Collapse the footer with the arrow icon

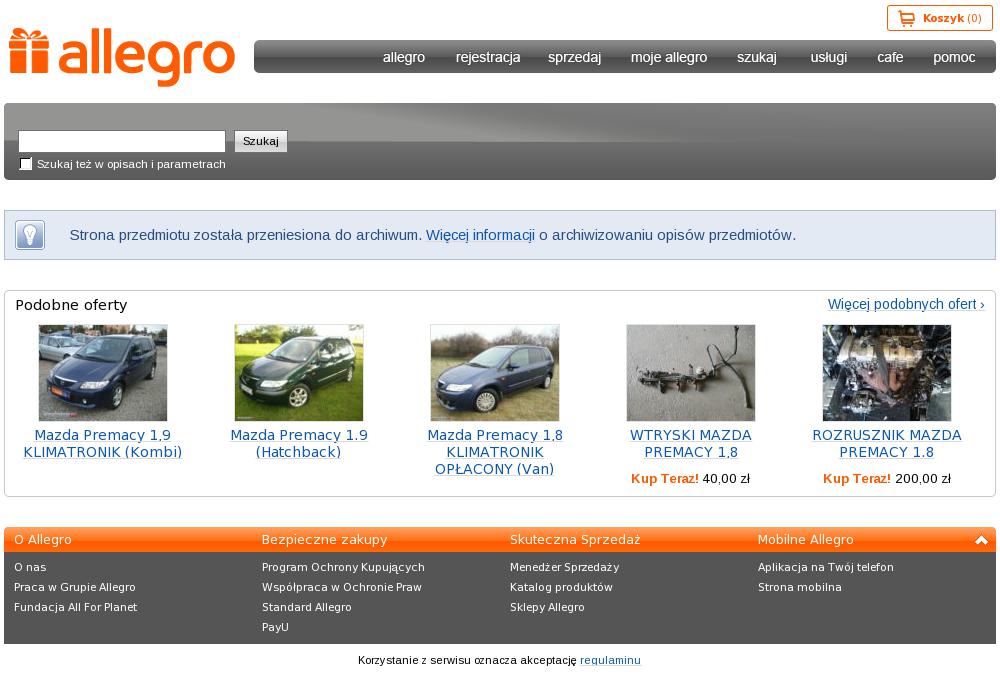click(x=981, y=540)
